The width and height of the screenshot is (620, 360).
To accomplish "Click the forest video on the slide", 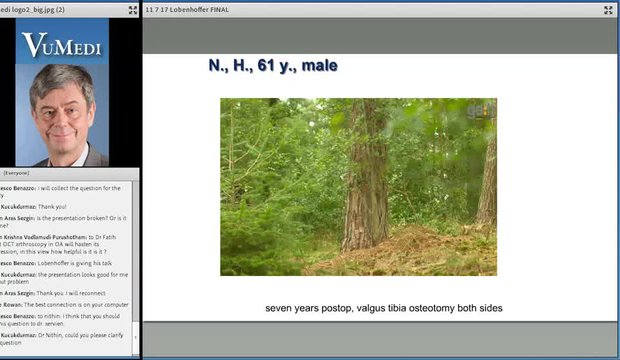I will point(358,187).
